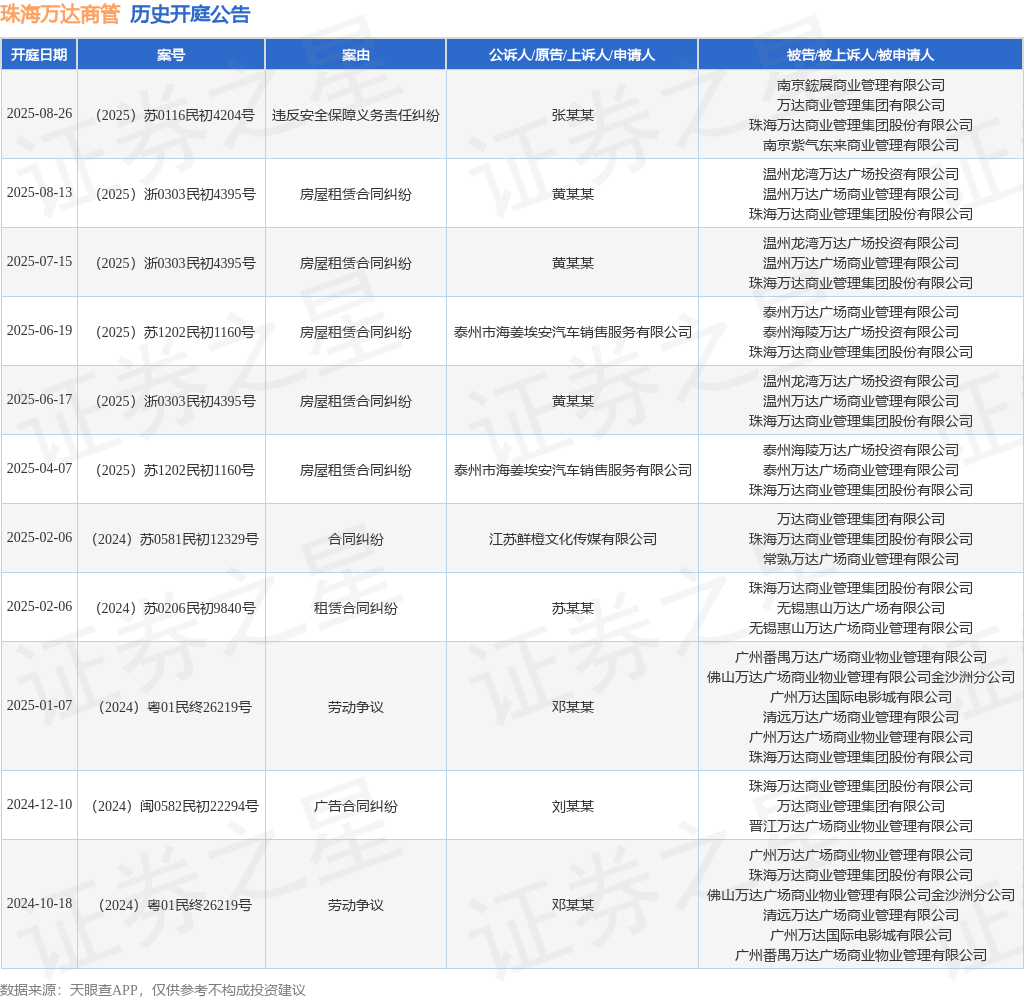Select the 被告/被上诉人/被申请人 column header

[860, 55]
